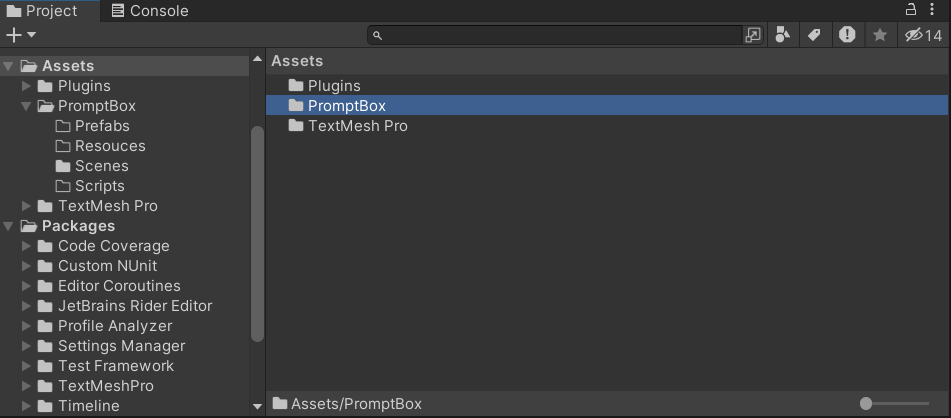Viewport: 951px width, 418px height.
Task: Toggle the panel lock icon
Action: [x=911, y=10]
